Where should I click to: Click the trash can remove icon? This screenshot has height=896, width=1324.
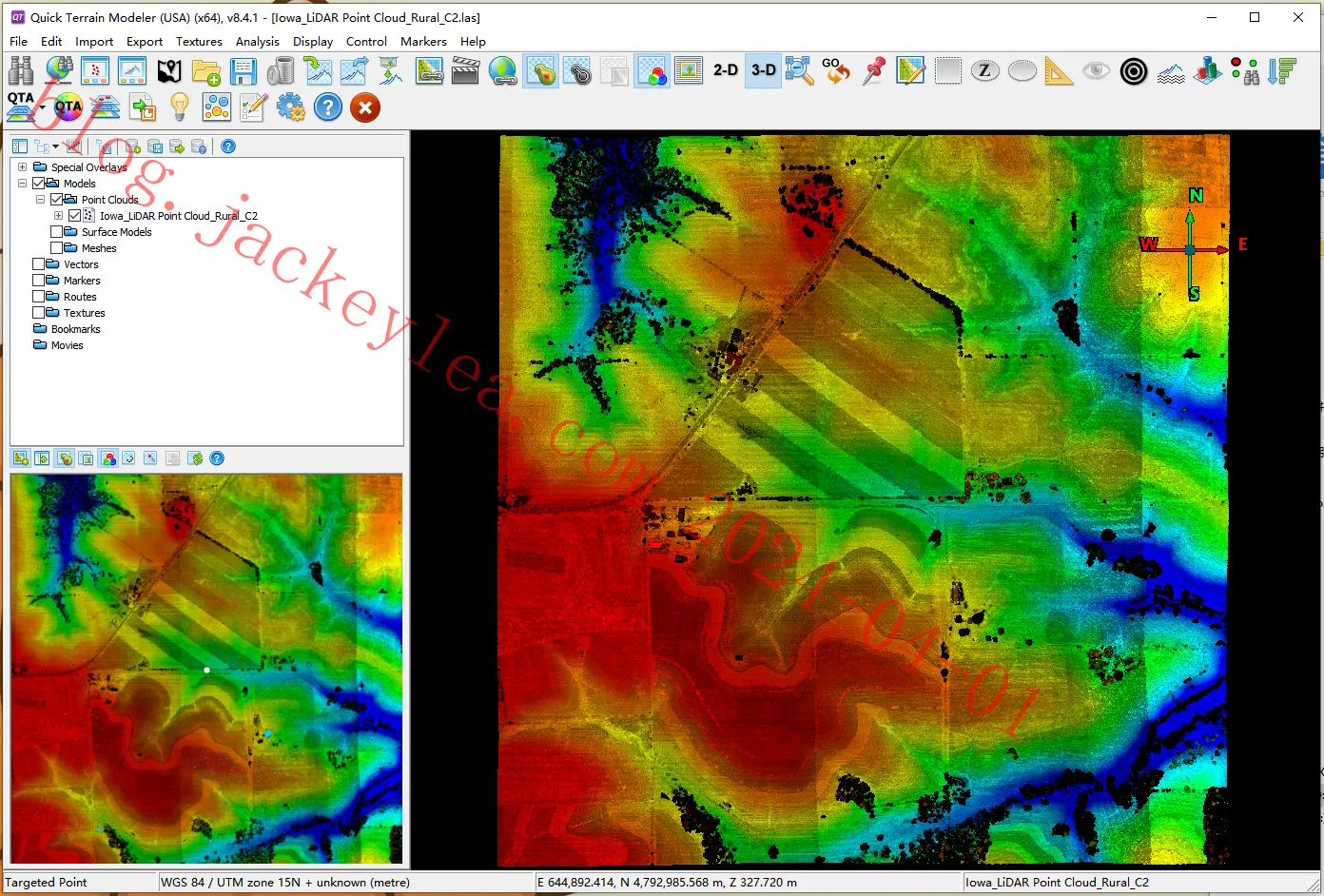pos(281,70)
